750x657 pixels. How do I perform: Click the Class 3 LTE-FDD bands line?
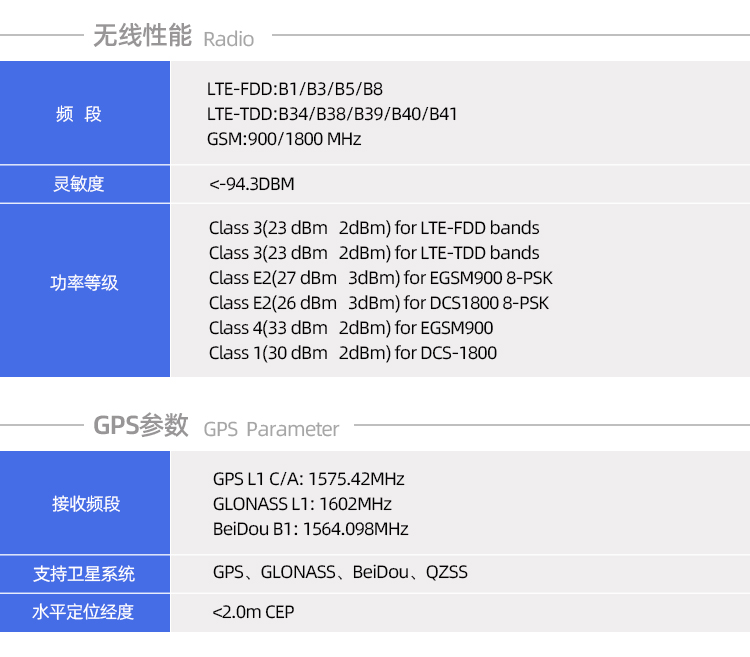click(374, 228)
